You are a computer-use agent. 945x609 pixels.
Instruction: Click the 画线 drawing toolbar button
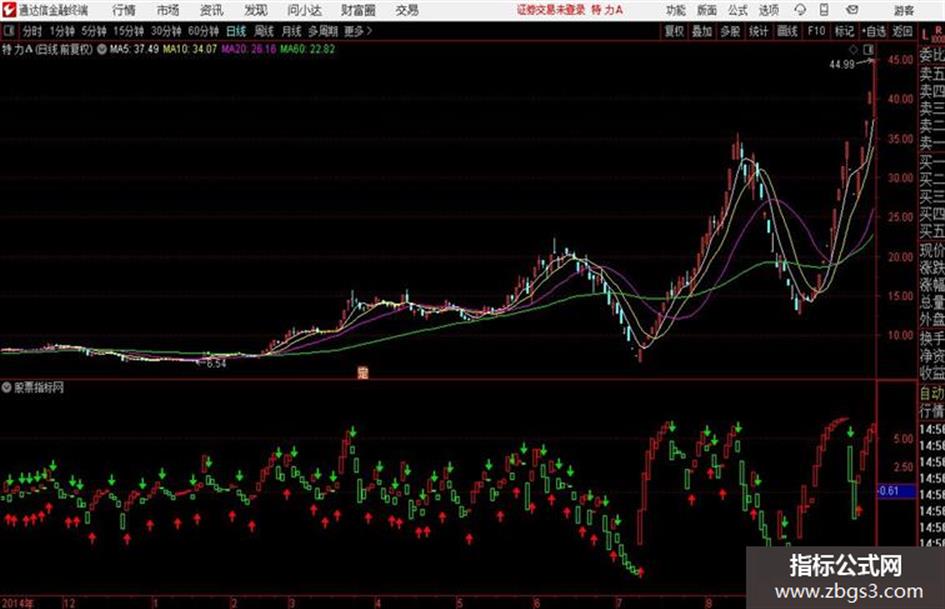787,31
